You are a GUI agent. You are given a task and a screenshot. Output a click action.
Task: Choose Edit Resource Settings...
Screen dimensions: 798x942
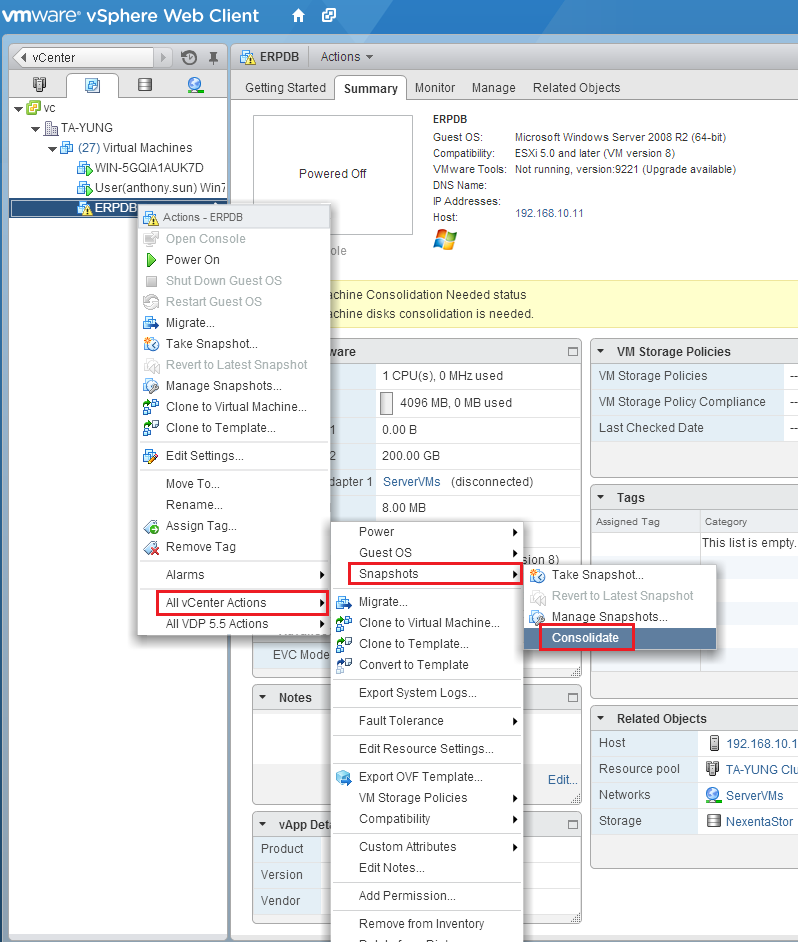pyautogui.click(x=427, y=749)
